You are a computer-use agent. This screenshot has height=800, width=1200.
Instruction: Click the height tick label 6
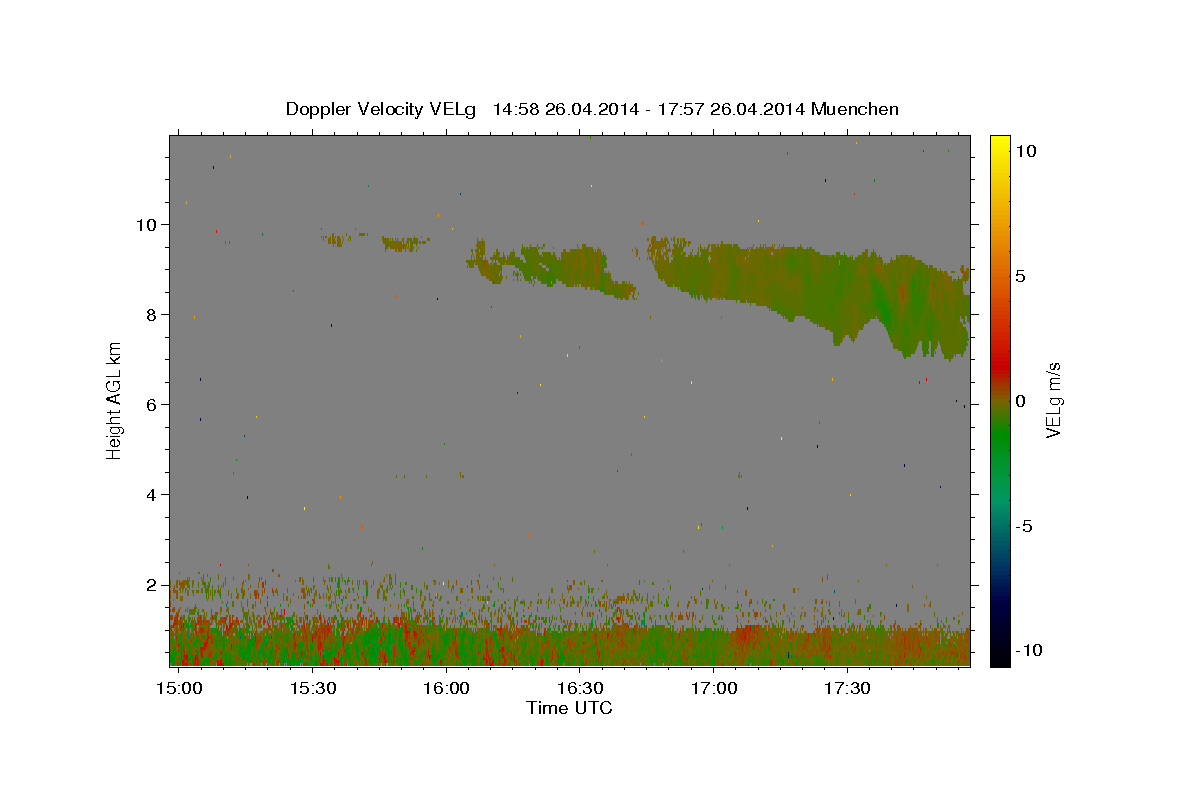pos(153,405)
